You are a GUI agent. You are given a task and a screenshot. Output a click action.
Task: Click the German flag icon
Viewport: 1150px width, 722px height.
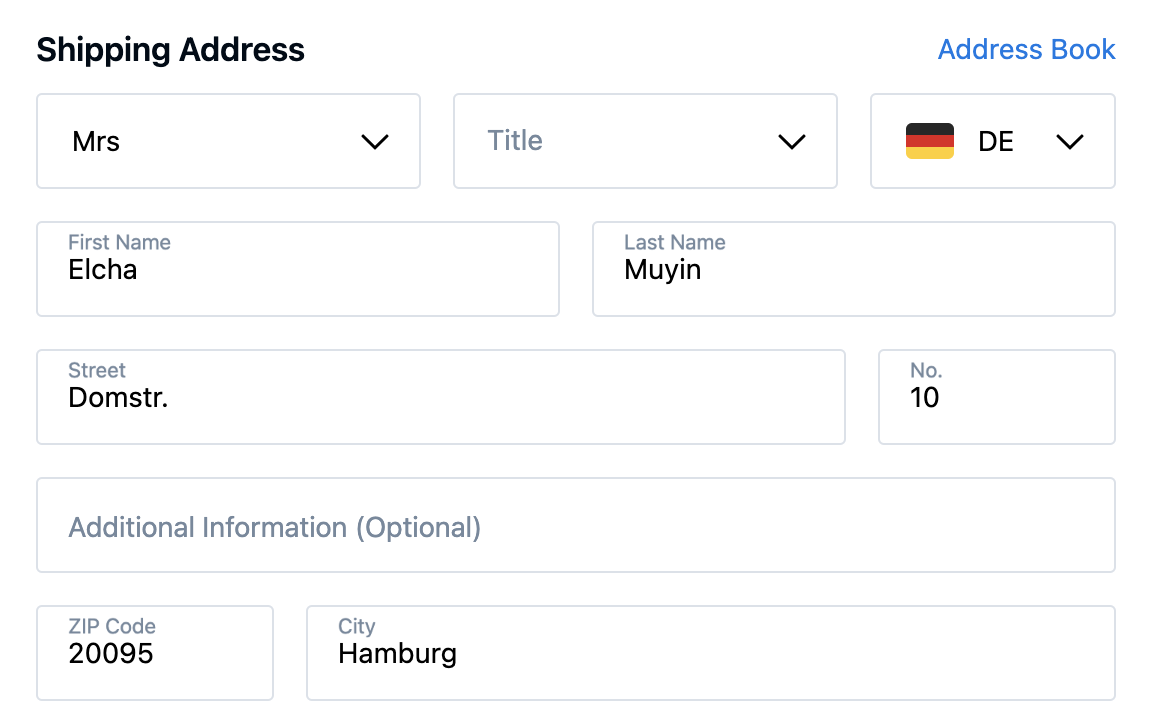929,141
